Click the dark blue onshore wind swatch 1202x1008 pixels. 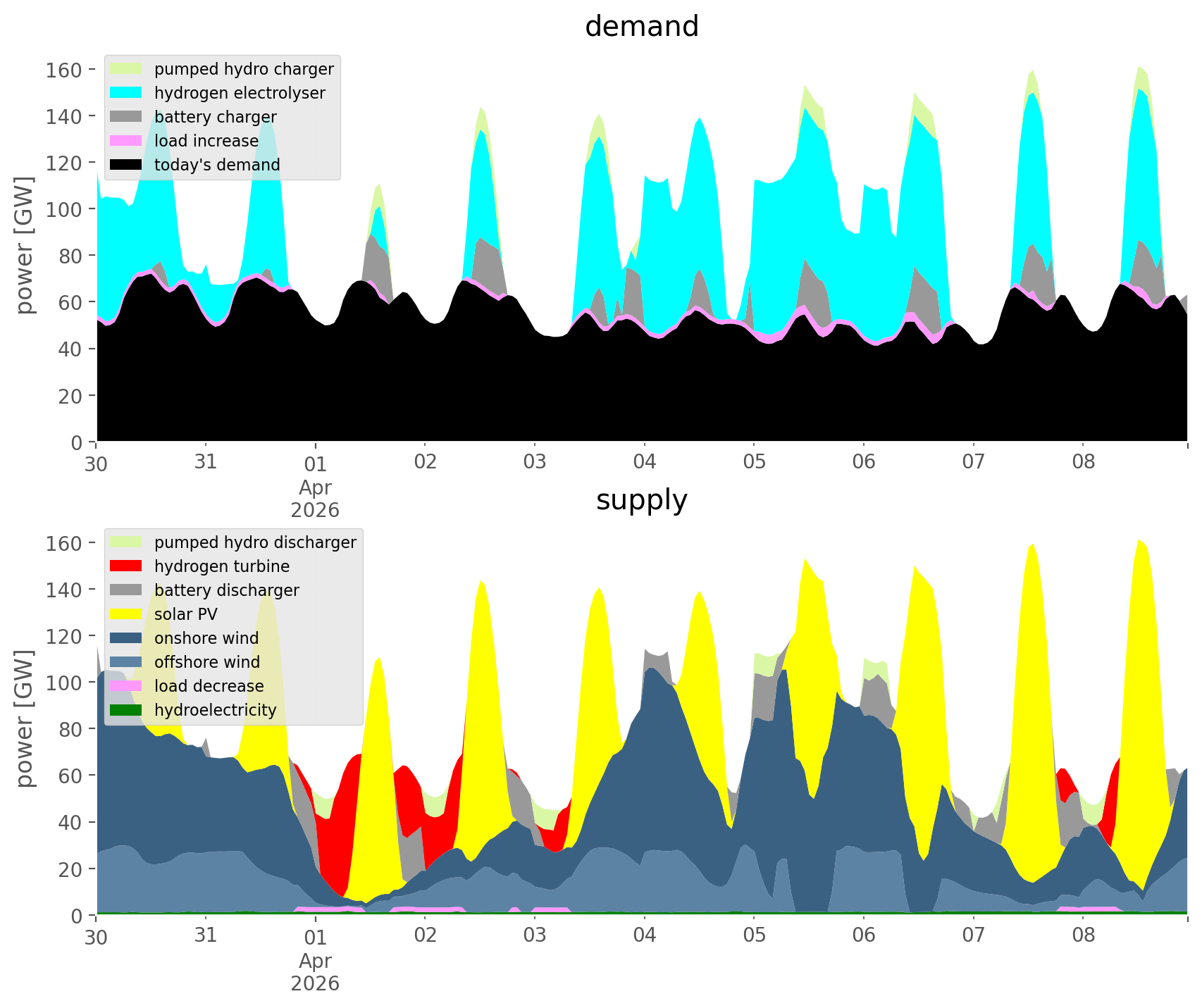click(126, 638)
